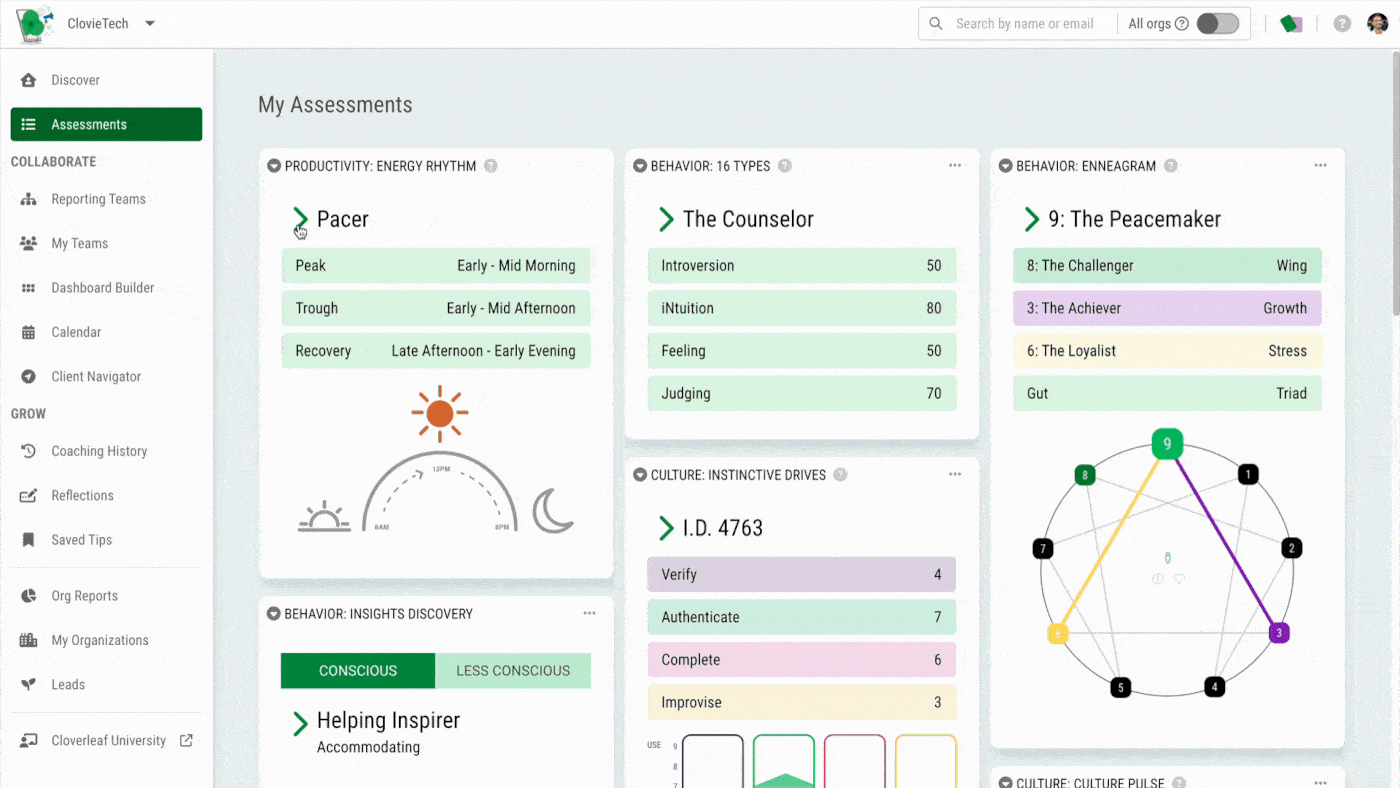Click the Org Reports pie chart icon
This screenshot has width=1400, height=788.
(29, 596)
